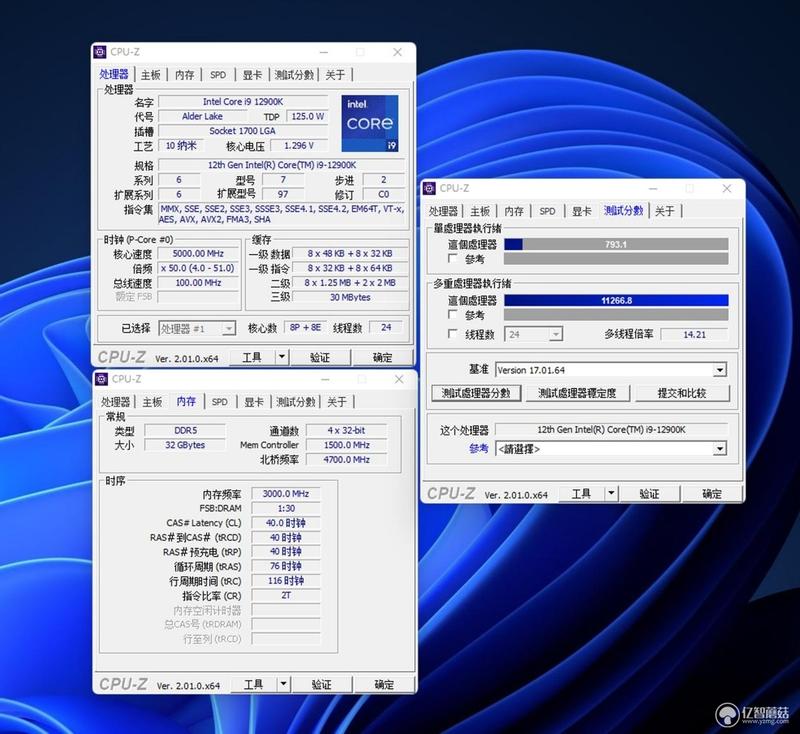Click 确定 button in benchmark window

[x=712, y=494]
